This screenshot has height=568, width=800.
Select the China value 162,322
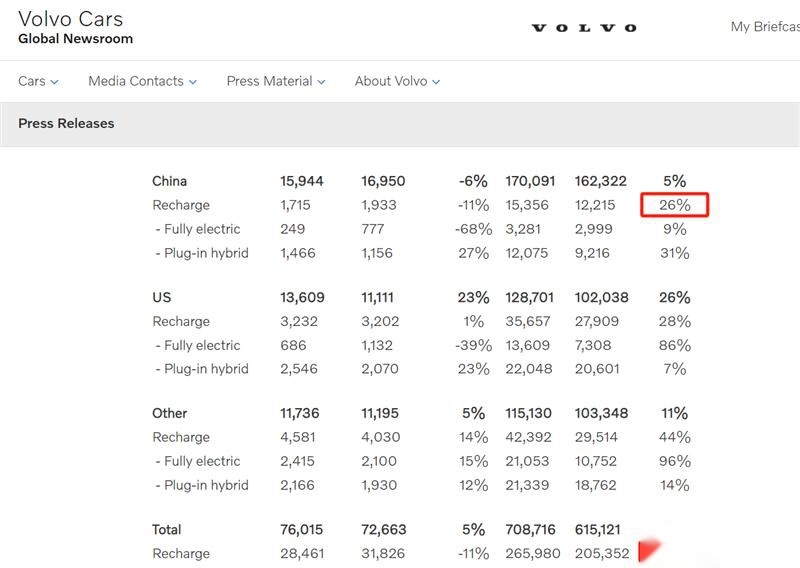click(x=601, y=181)
